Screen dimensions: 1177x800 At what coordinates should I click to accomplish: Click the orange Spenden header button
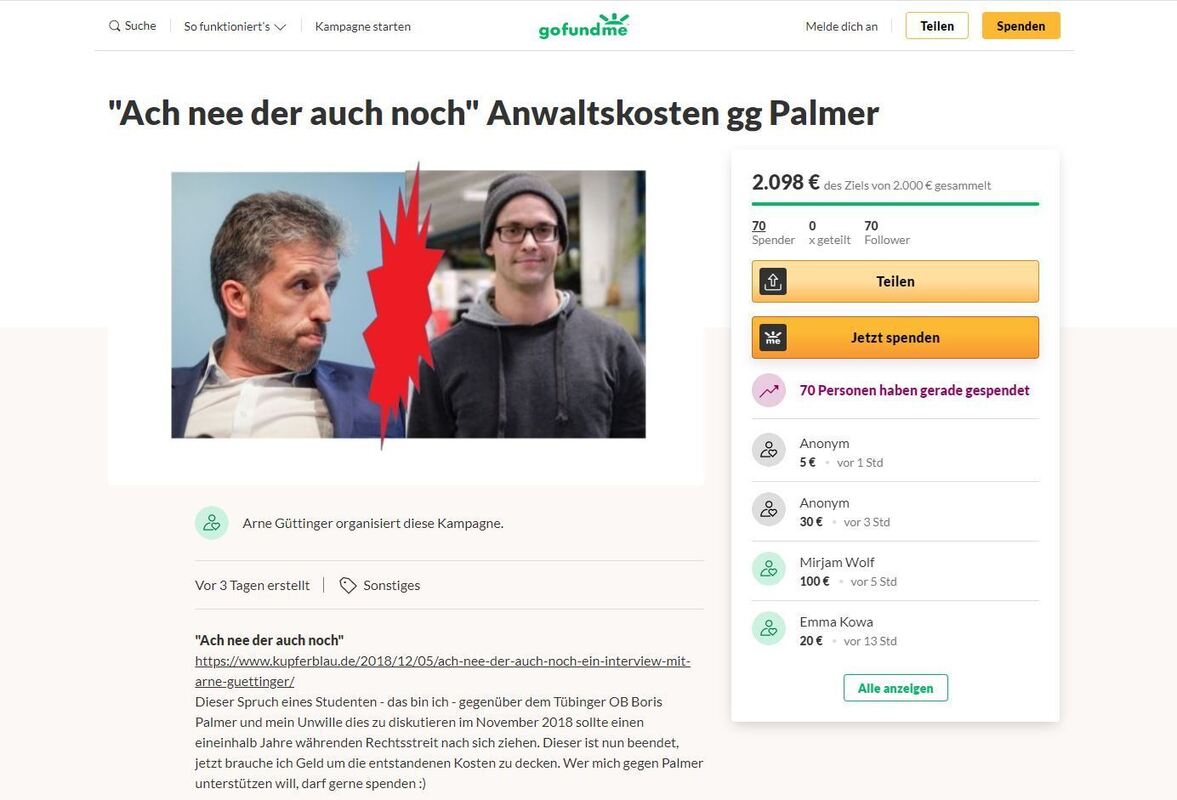(x=1021, y=26)
